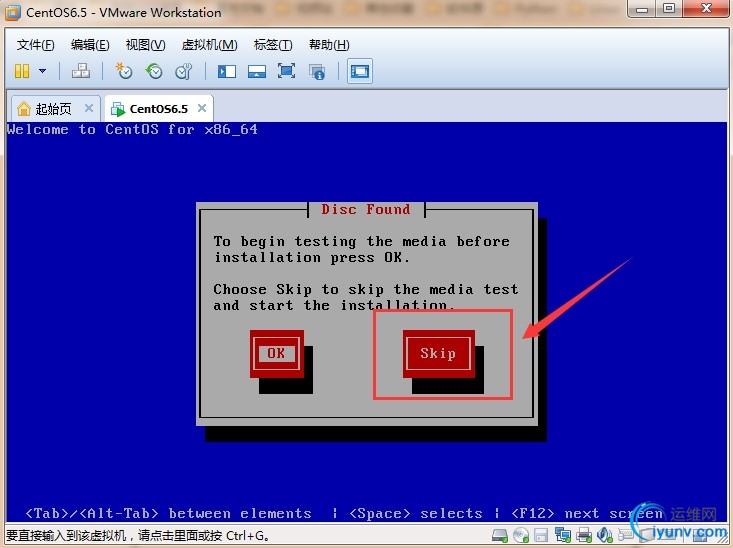Click the send Ctrl+Alt+Del keys icon

pos(81,71)
